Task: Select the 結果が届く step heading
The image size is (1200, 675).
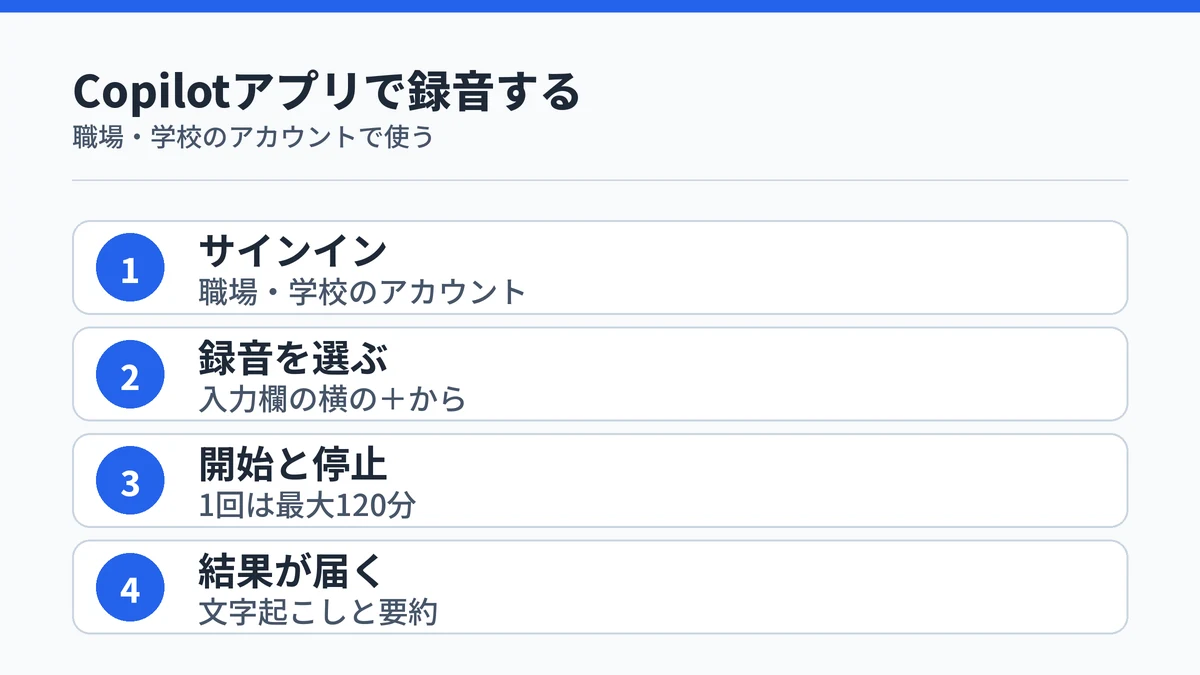Action: (292, 571)
